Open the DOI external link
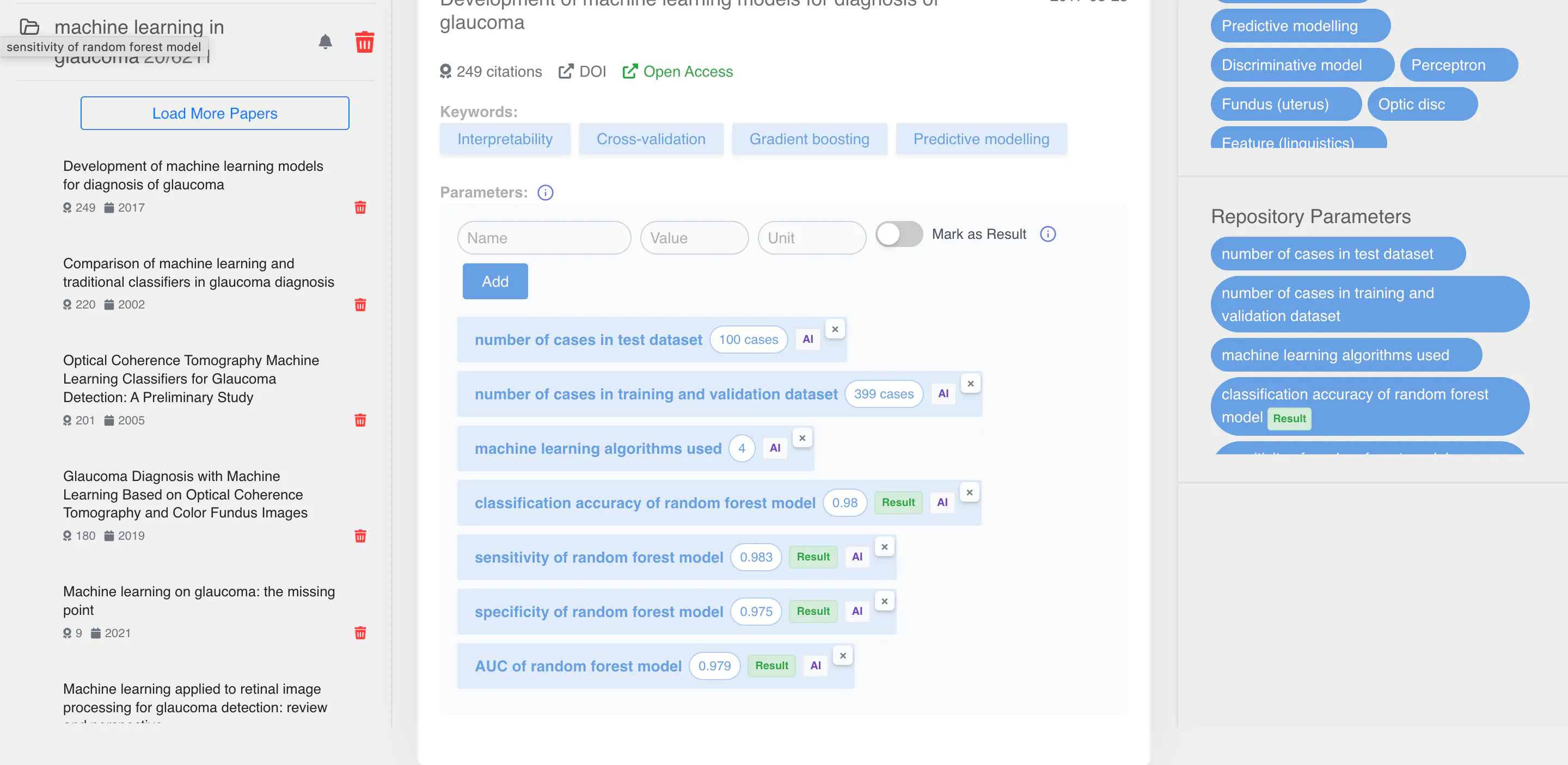Screen dimensions: 1568x765 (583, 72)
